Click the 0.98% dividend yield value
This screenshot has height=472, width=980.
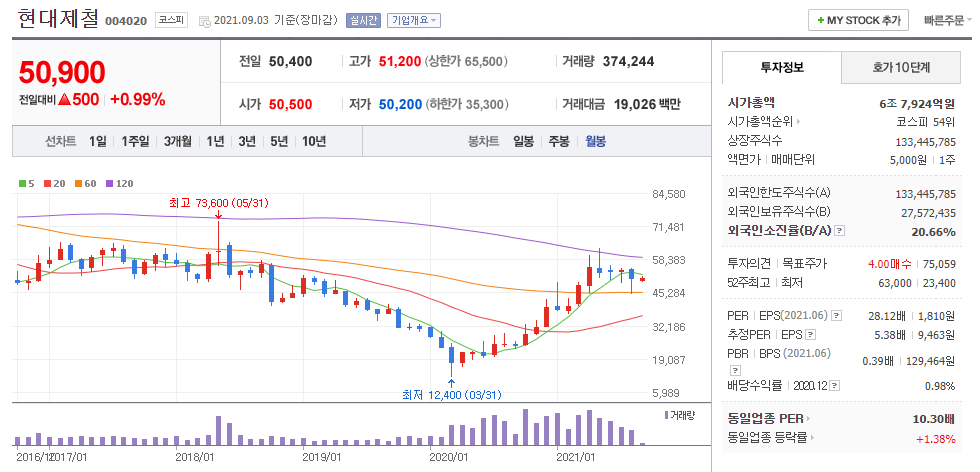(940, 386)
